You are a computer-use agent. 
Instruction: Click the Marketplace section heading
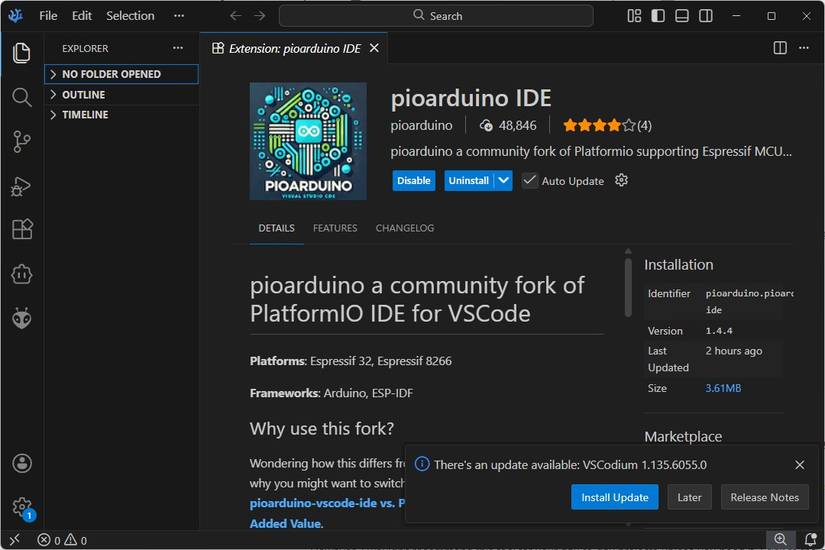683,436
